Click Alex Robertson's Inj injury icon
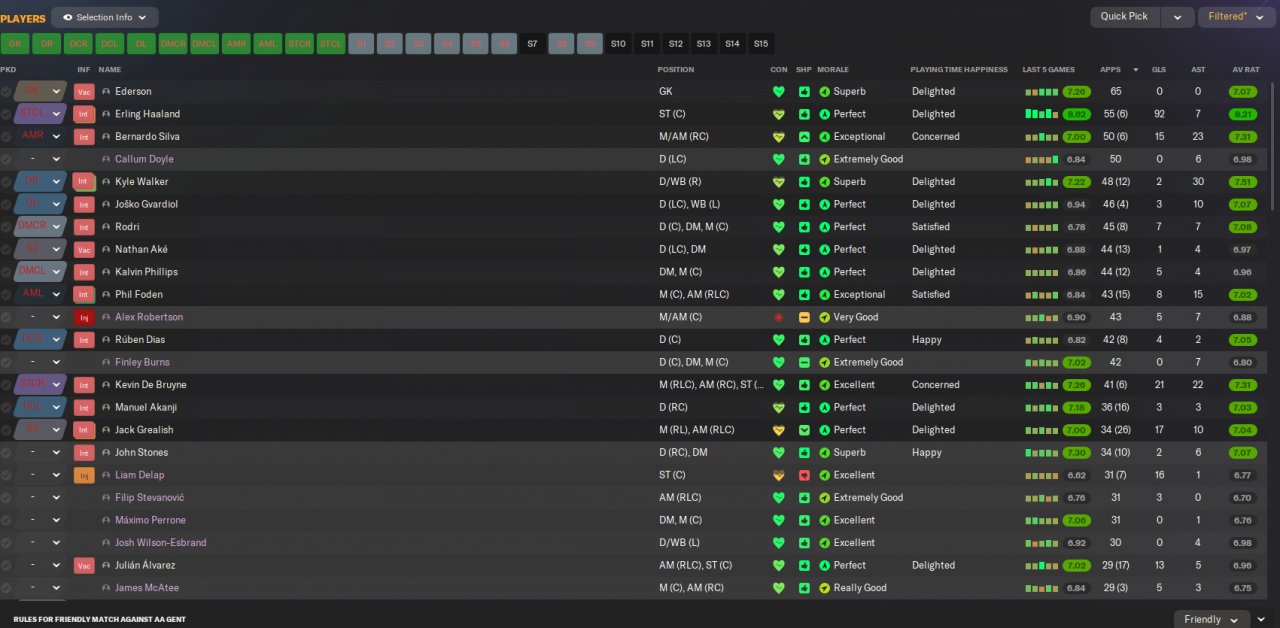Image resolution: width=1280 pixels, height=628 pixels. pos(84,317)
